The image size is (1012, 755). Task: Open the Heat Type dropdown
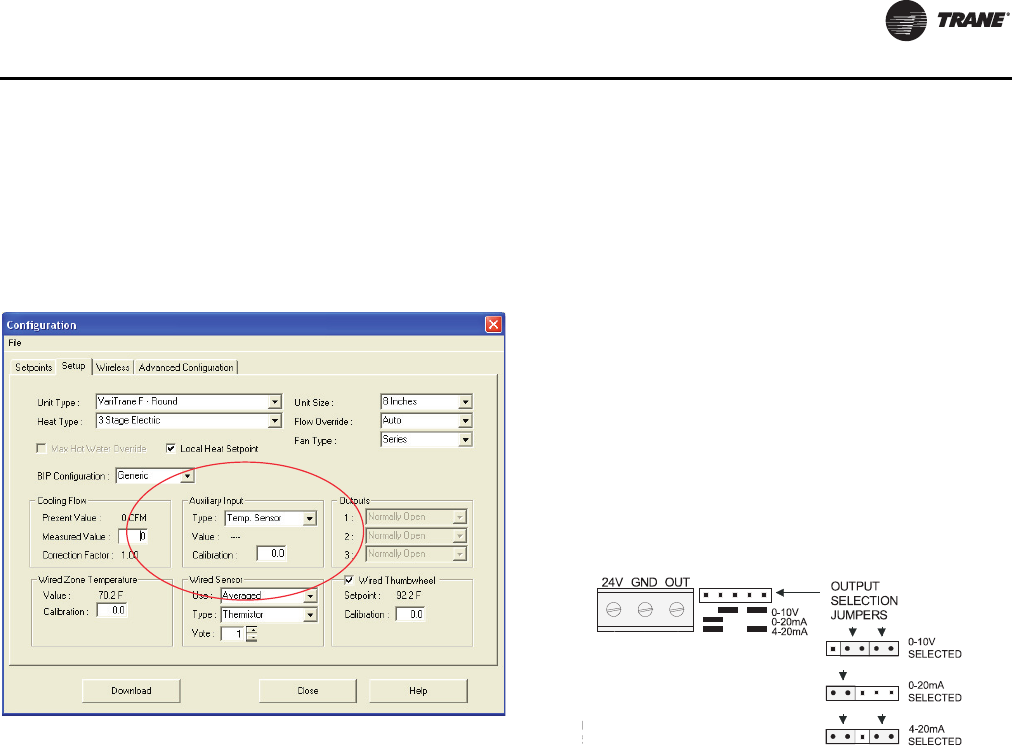point(274,421)
